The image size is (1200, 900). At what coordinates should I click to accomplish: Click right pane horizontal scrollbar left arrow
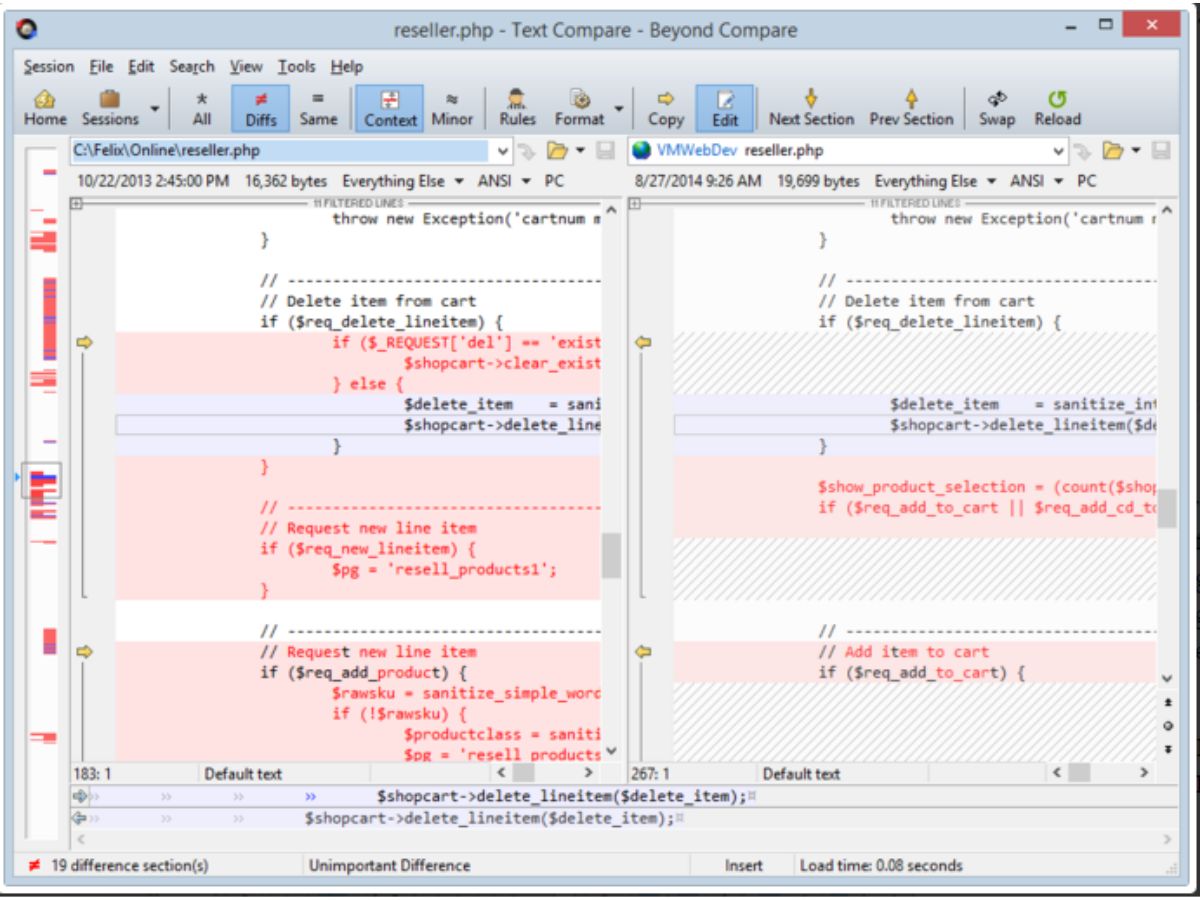(1058, 773)
